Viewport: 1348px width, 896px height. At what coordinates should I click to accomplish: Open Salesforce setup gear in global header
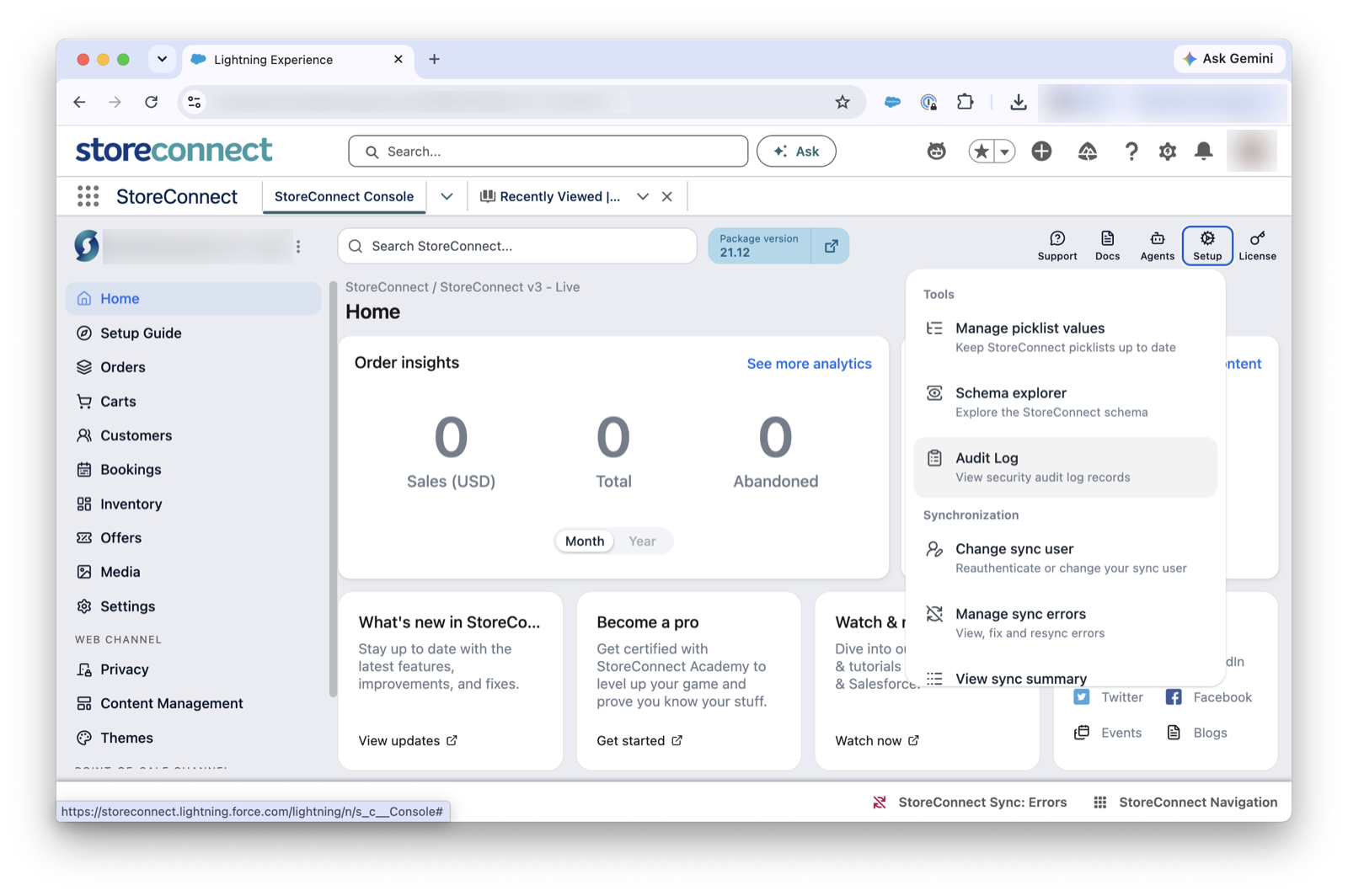click(1167, 152)
